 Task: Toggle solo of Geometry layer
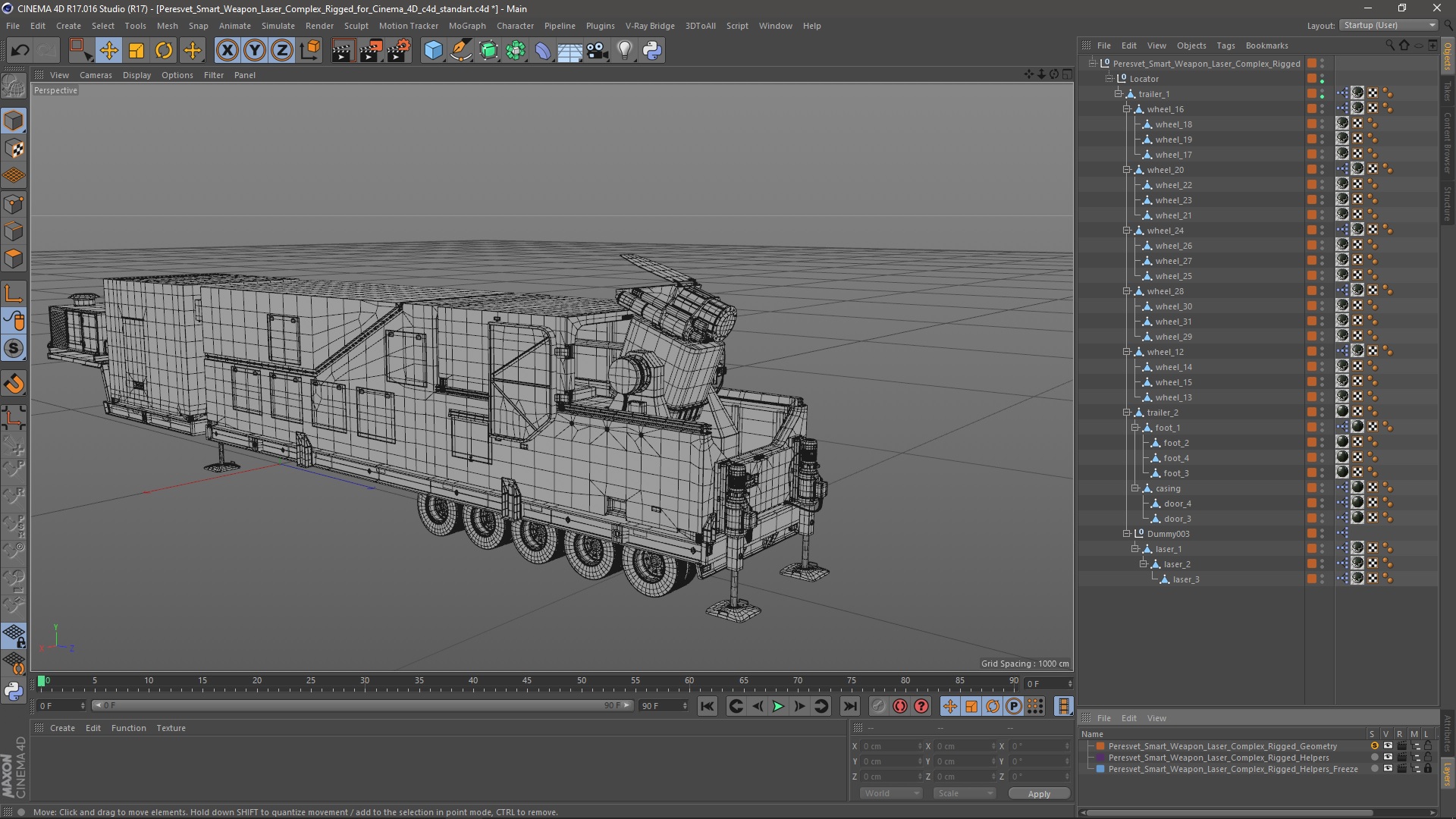click(x=1374, y=746)
